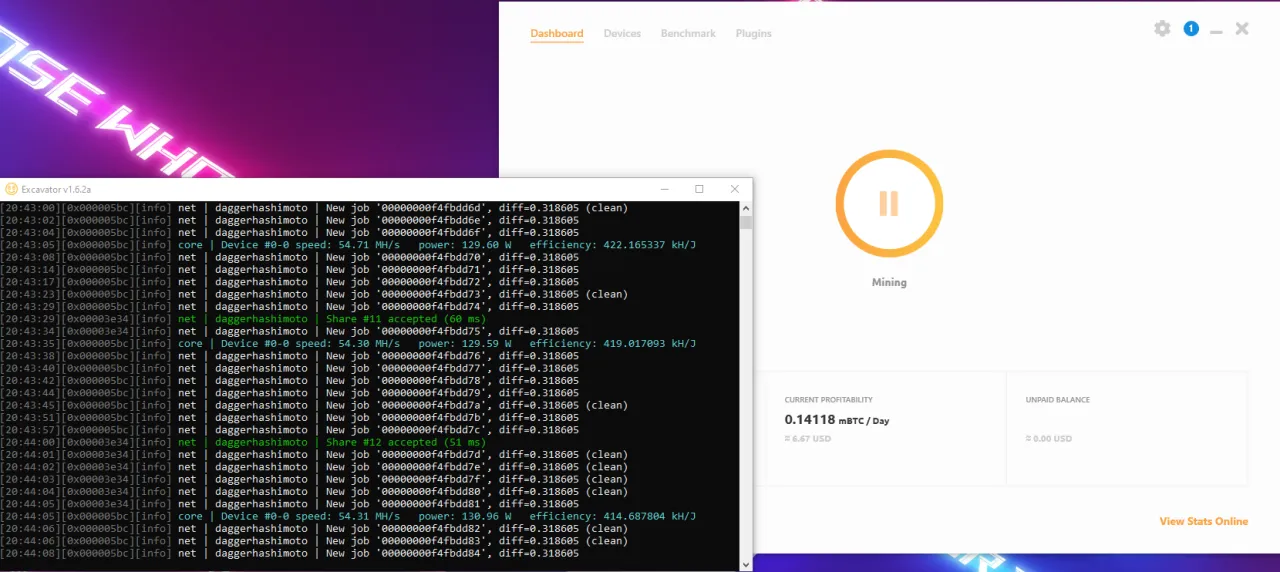Minimize the NiceHash Miner window
The image size is (1280, 572).
coord(1216,31)
